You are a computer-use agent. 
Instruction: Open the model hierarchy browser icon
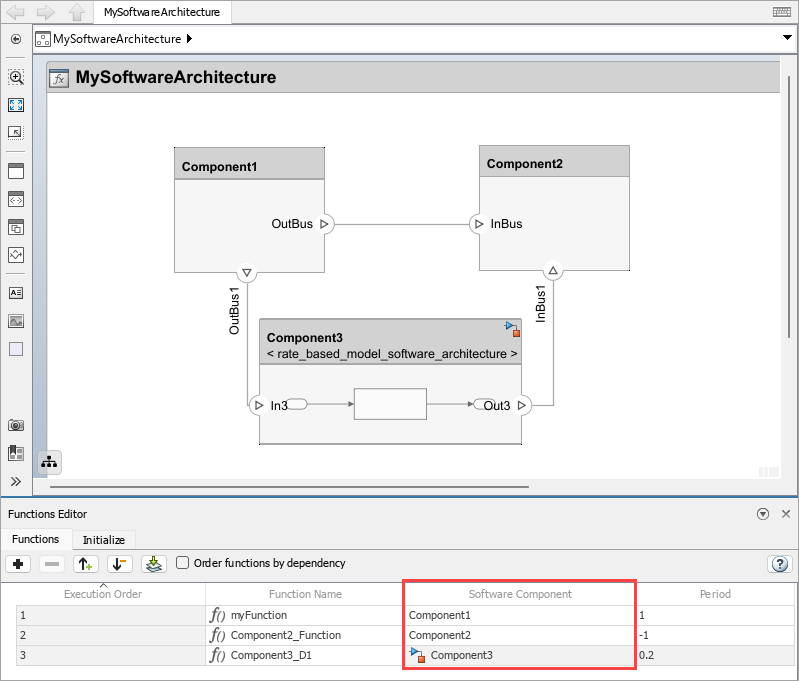click(48, 462)
